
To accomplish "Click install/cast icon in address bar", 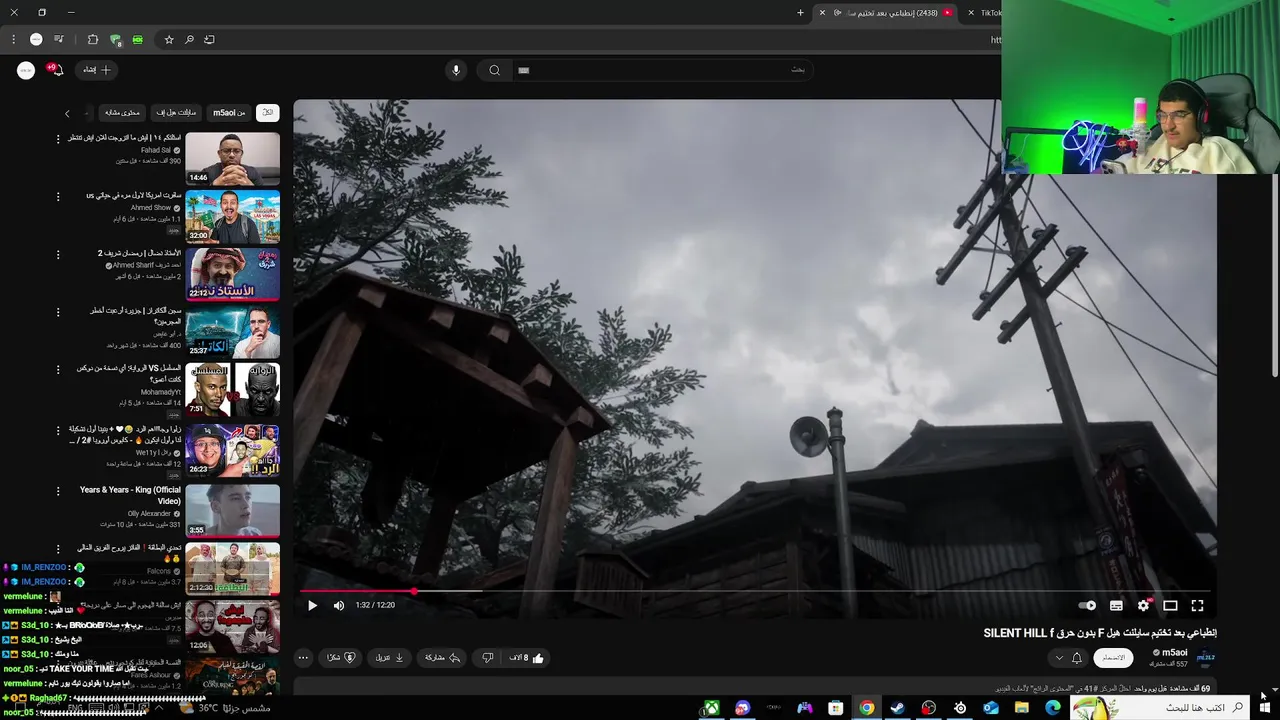I will pyautogui.click(x=209, y=39).
